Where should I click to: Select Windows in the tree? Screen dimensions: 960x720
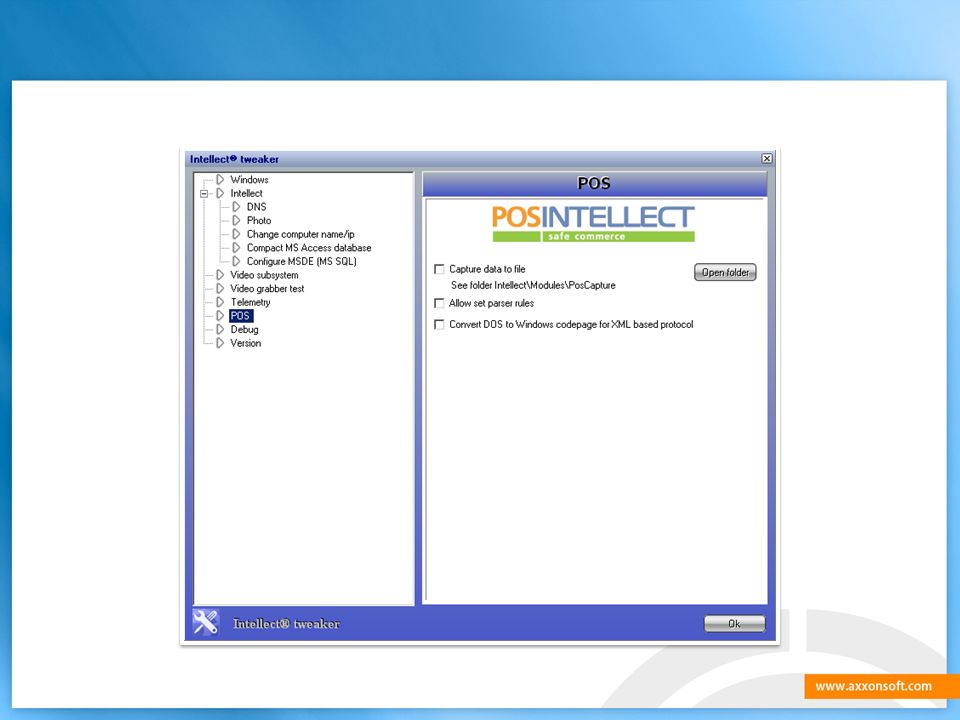(x=249, y=179)
